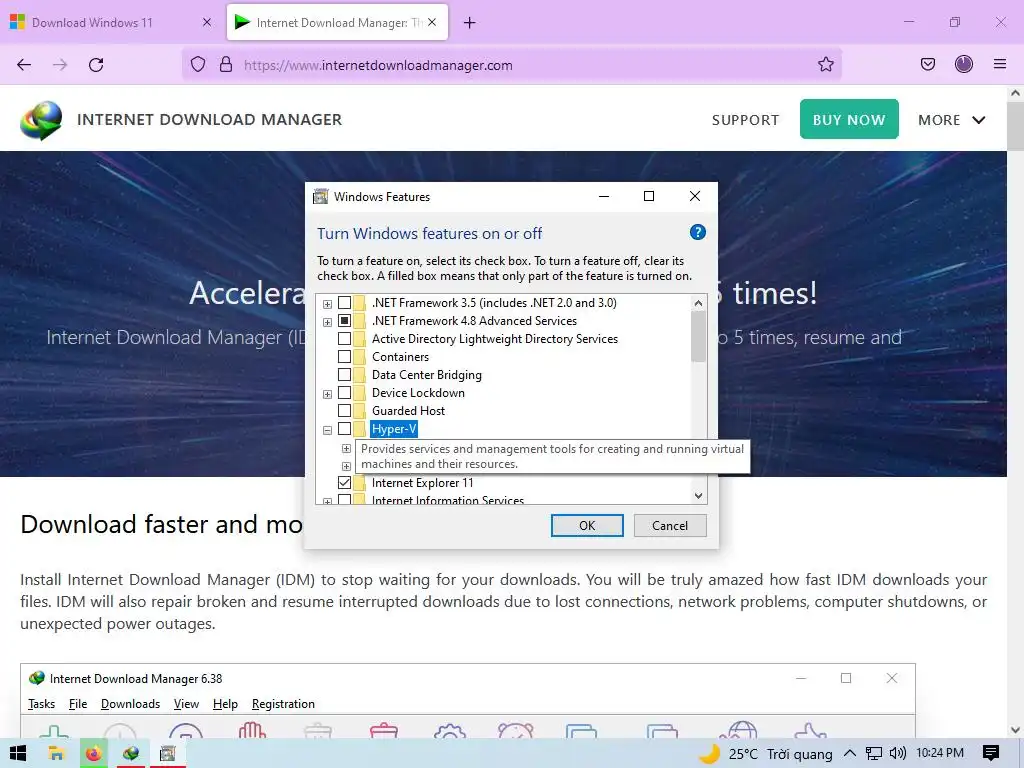Toggle the .NET Framework 4.8 Advanced Services checkbox
This screenshot has width=1024, height=768.
344,321
